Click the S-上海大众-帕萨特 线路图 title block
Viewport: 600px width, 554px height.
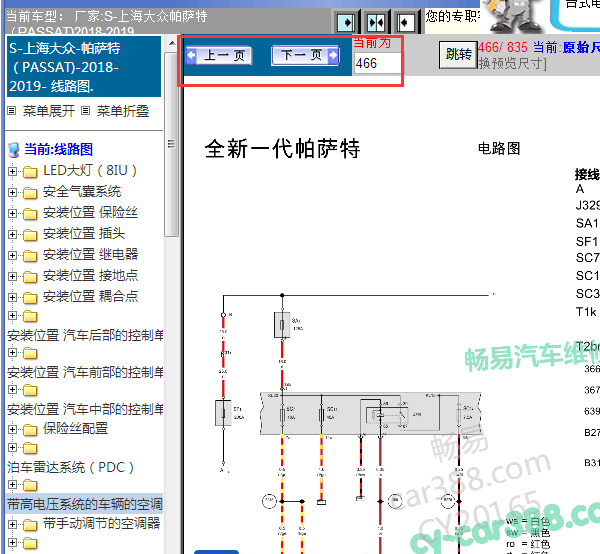tap(84, 67)
